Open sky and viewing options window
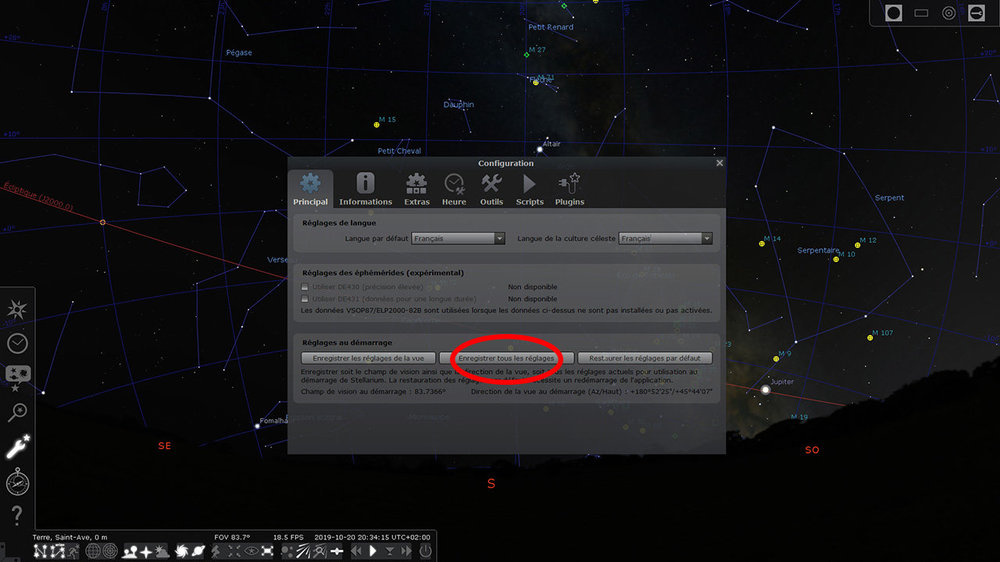 point(17,378)
